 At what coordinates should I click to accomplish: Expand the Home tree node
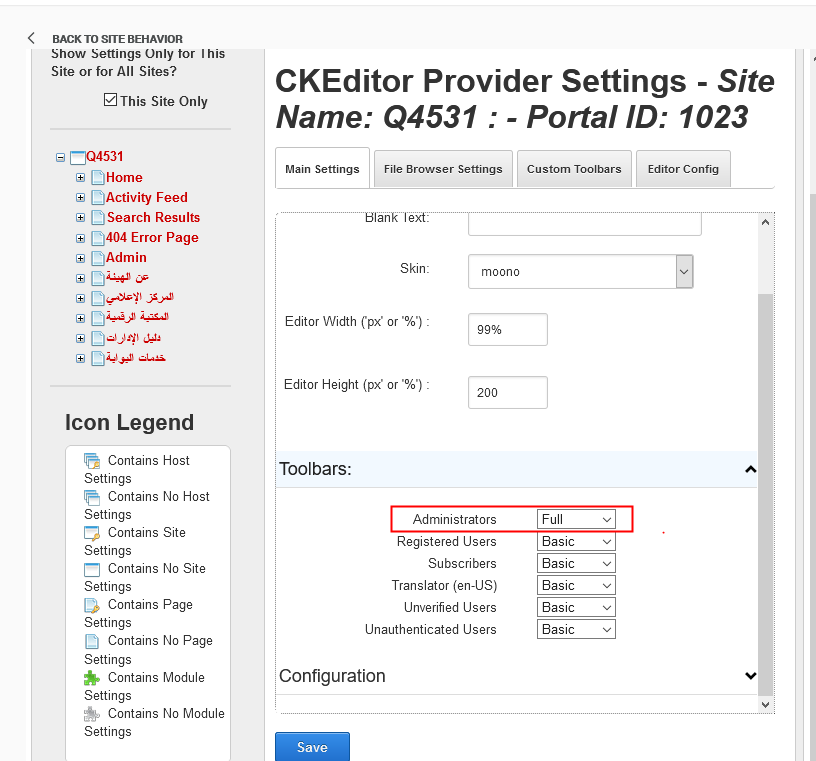click(80, 177)
